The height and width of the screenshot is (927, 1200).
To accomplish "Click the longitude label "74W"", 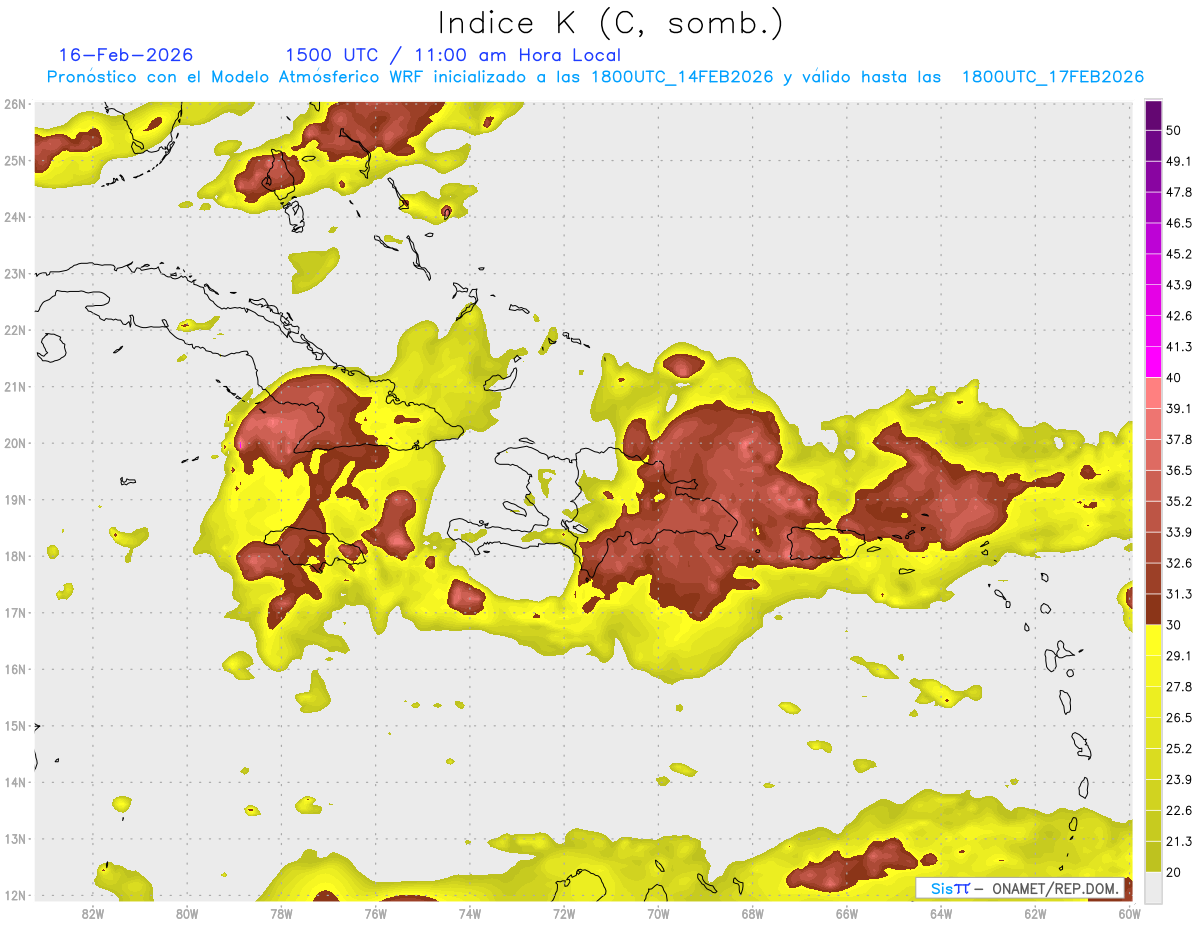I will 469,914.
